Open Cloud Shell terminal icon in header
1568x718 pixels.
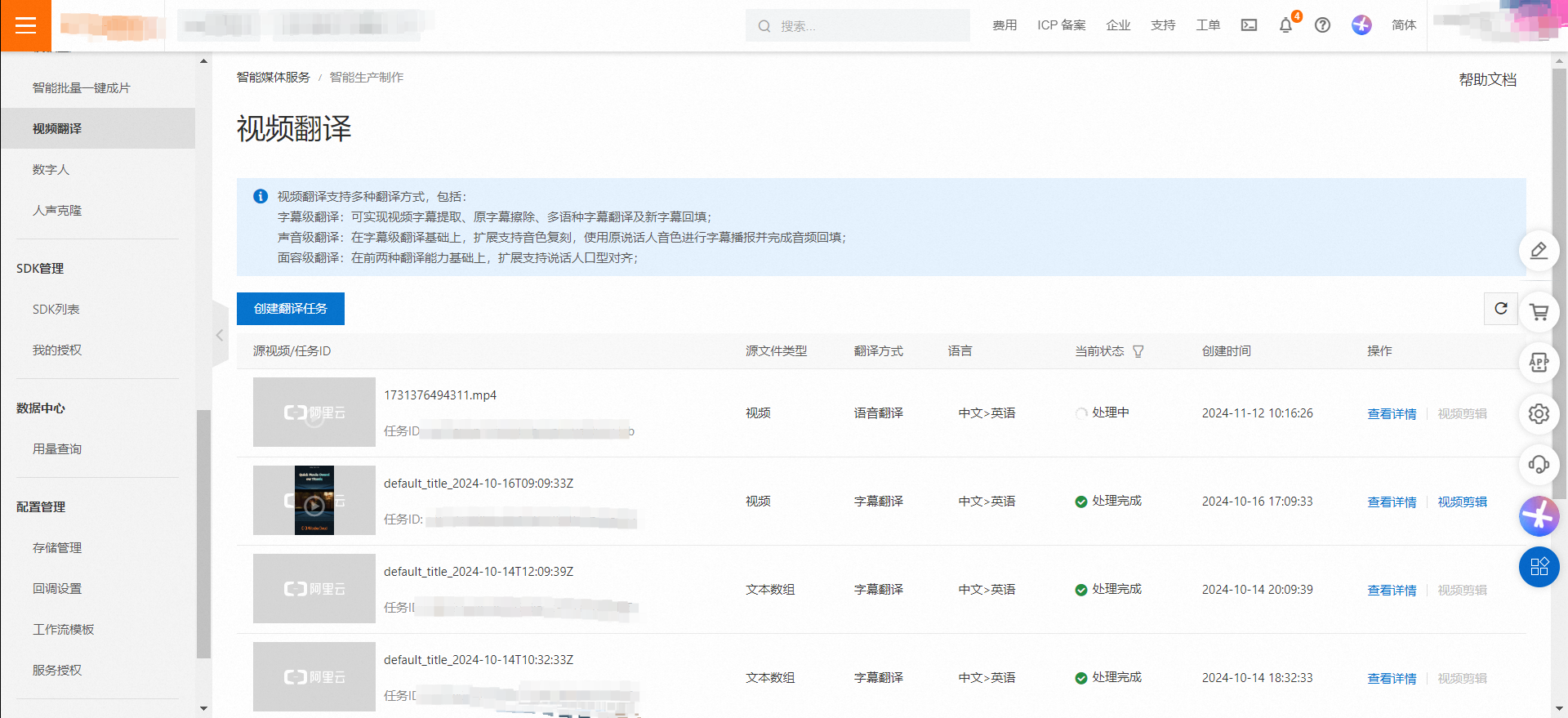(1249, 25)
